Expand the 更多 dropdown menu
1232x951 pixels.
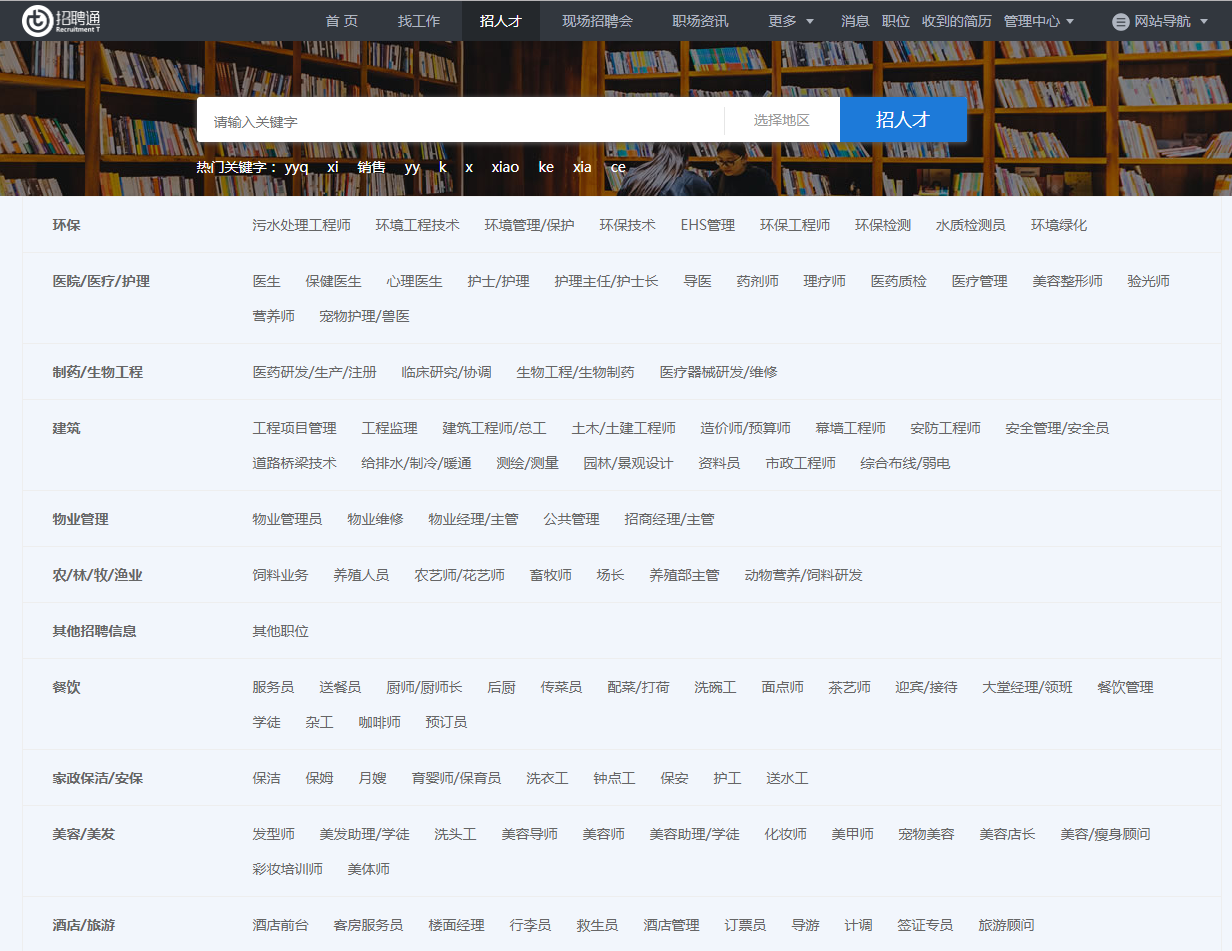coord(790,21)
